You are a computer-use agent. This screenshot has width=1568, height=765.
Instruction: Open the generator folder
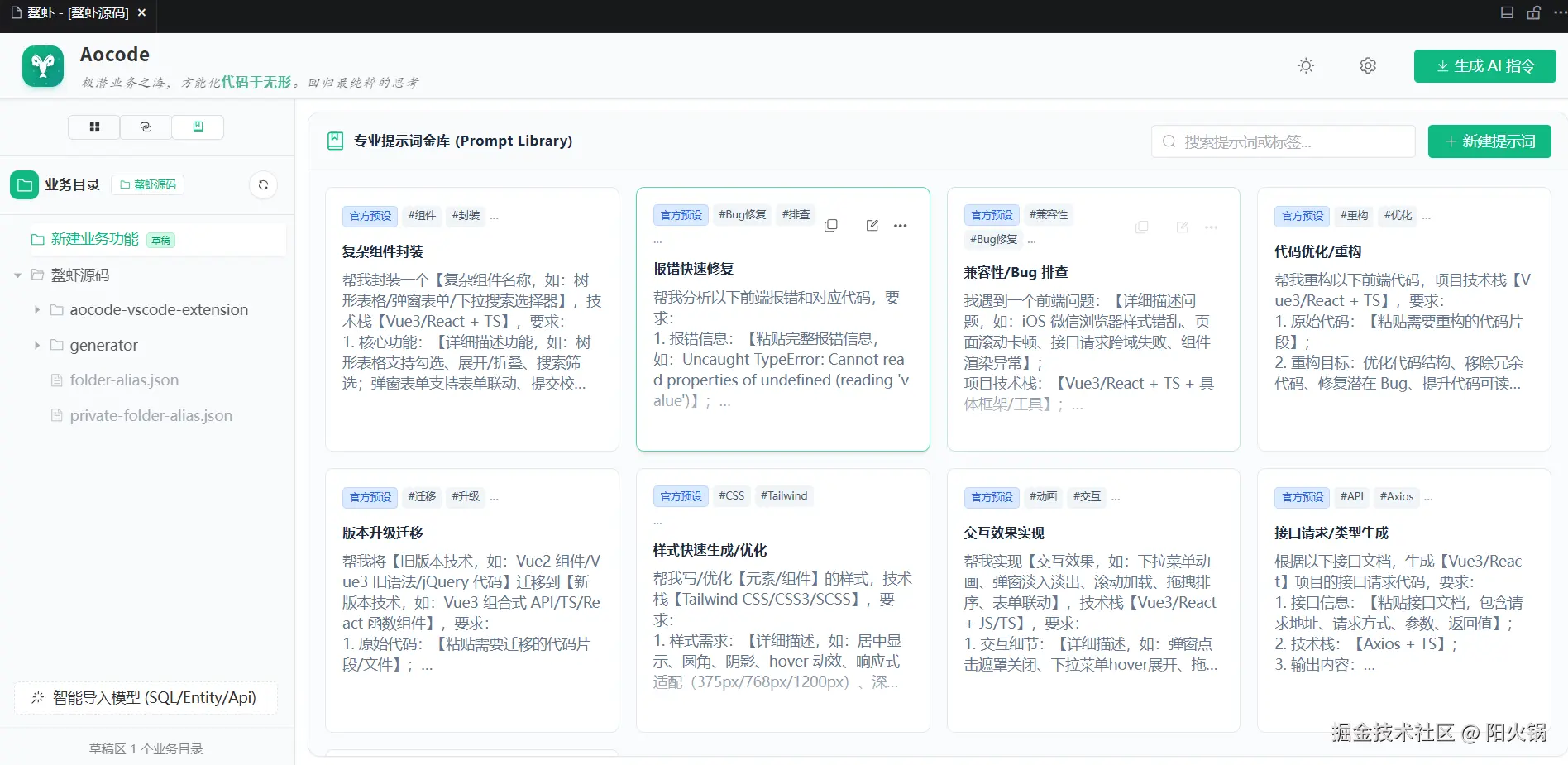click(x=103, y=346)
